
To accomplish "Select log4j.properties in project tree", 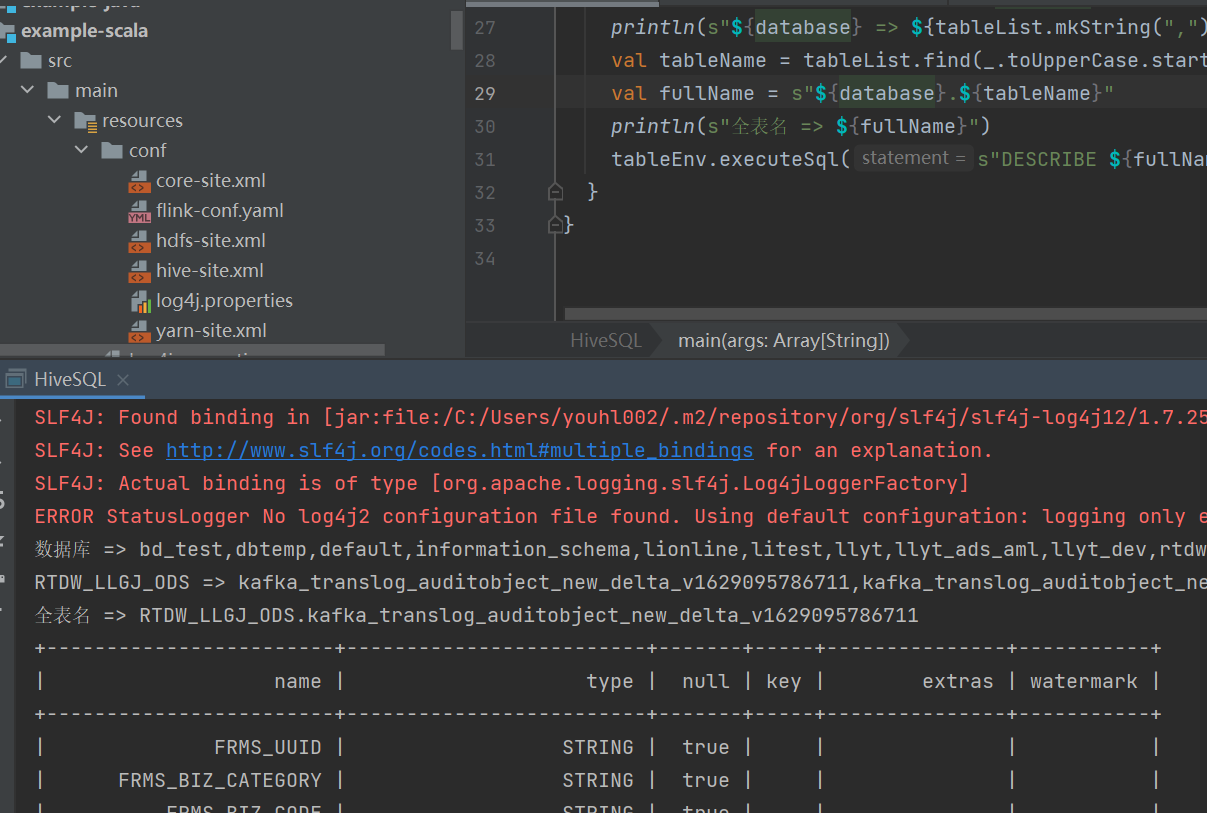I will pyautogui.click(x=224, y=301).
